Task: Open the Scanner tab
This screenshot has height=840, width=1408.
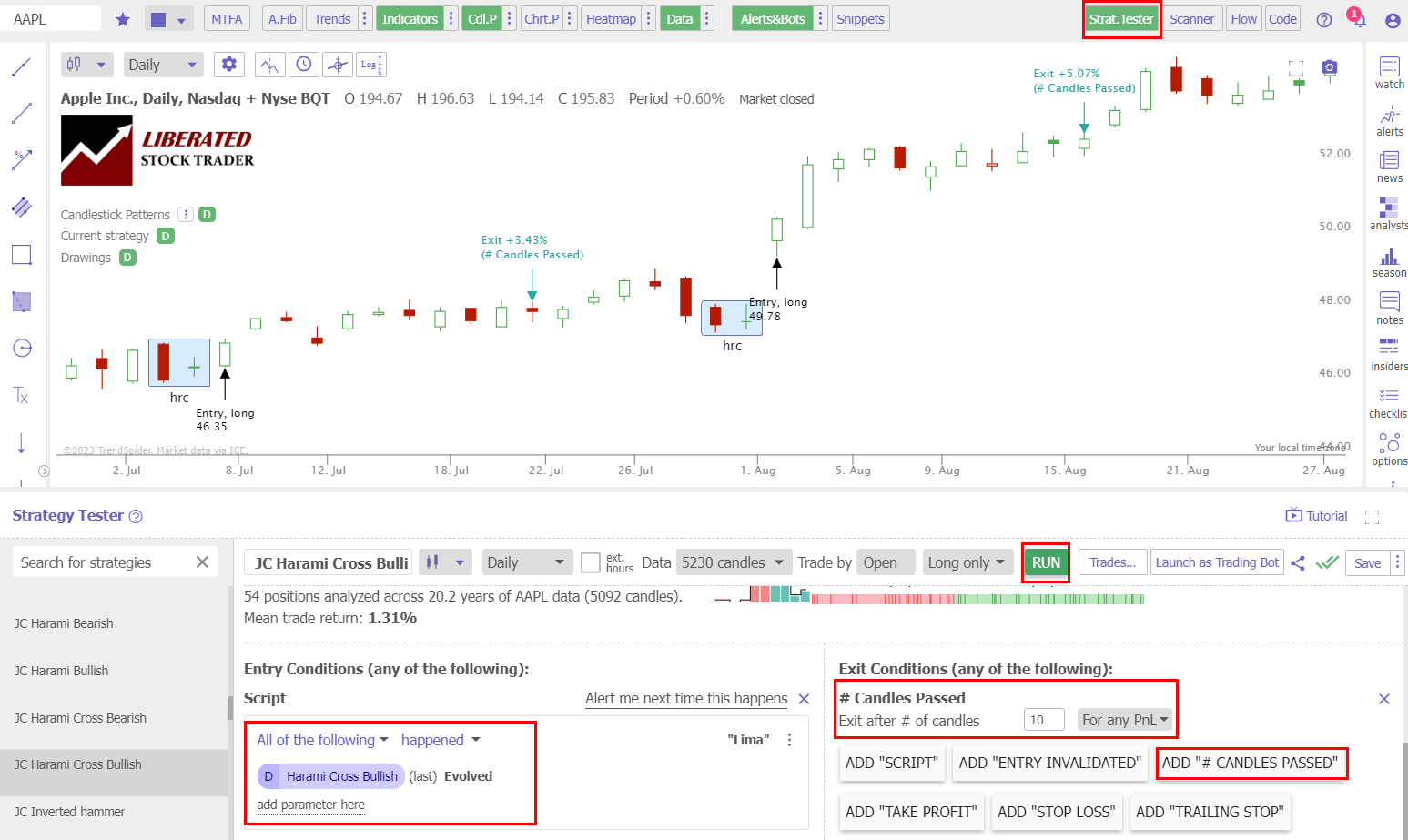Action: 1192,17
